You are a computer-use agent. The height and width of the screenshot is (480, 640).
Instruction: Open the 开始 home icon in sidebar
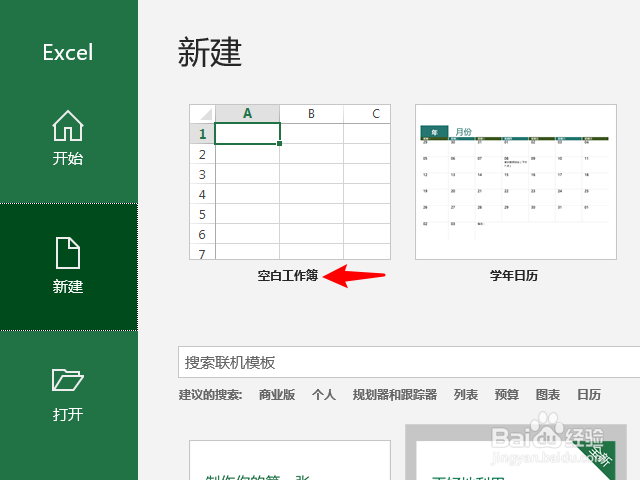(x=68, y=126)
